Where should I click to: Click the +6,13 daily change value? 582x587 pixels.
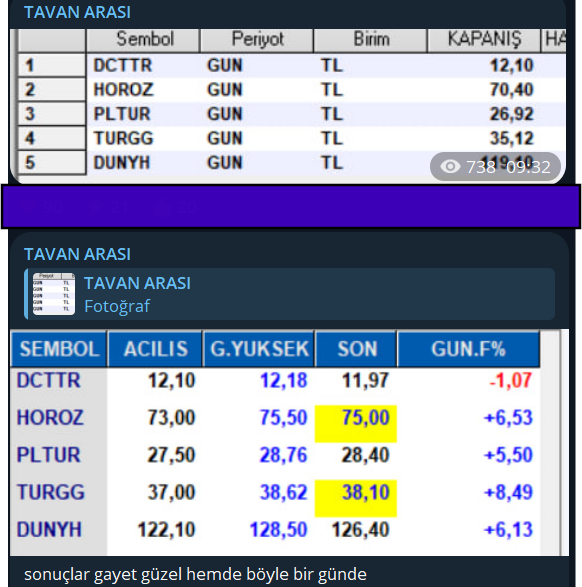508,529
